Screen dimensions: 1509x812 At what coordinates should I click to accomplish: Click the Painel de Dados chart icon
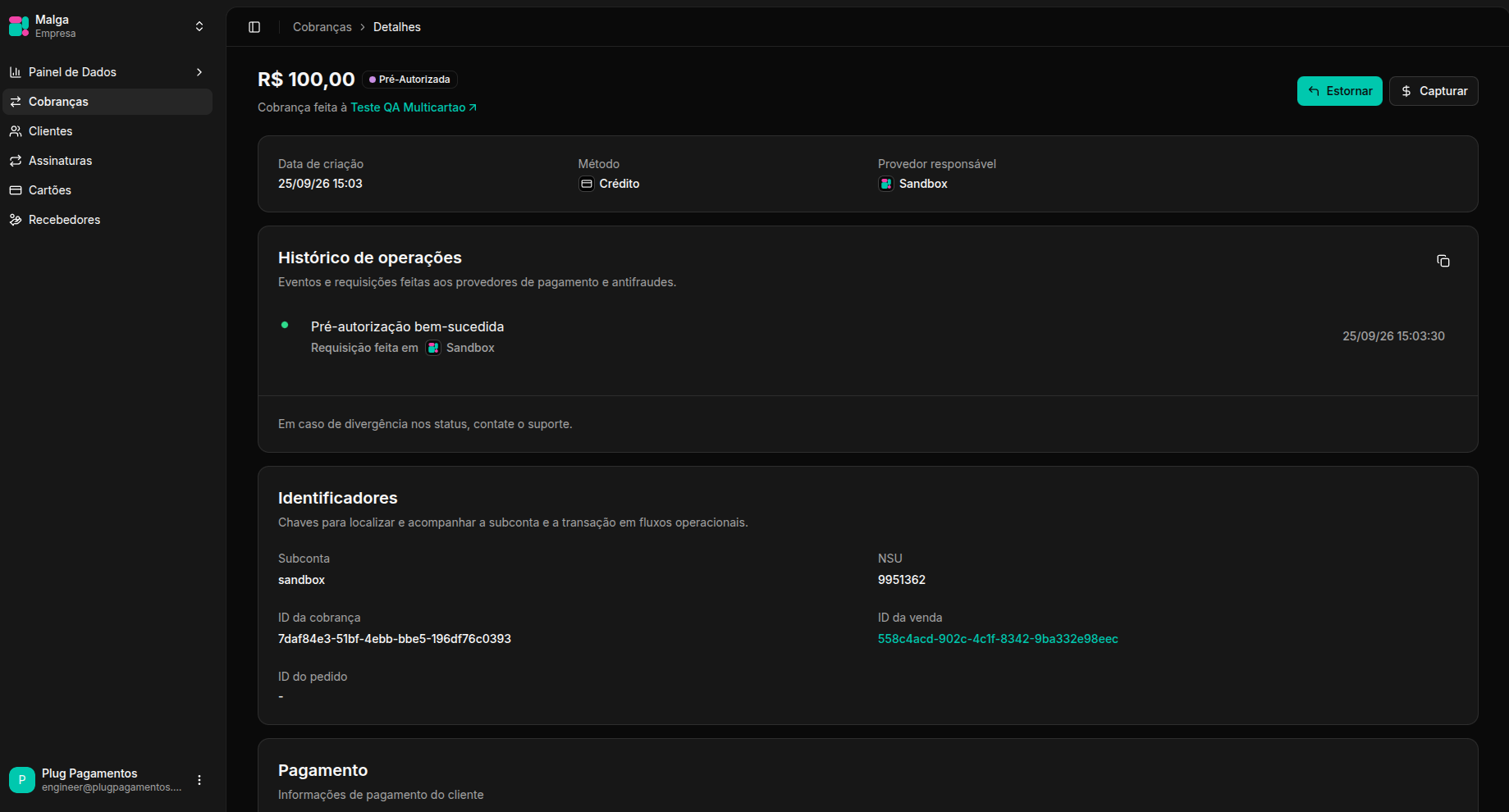coord(16,72)
